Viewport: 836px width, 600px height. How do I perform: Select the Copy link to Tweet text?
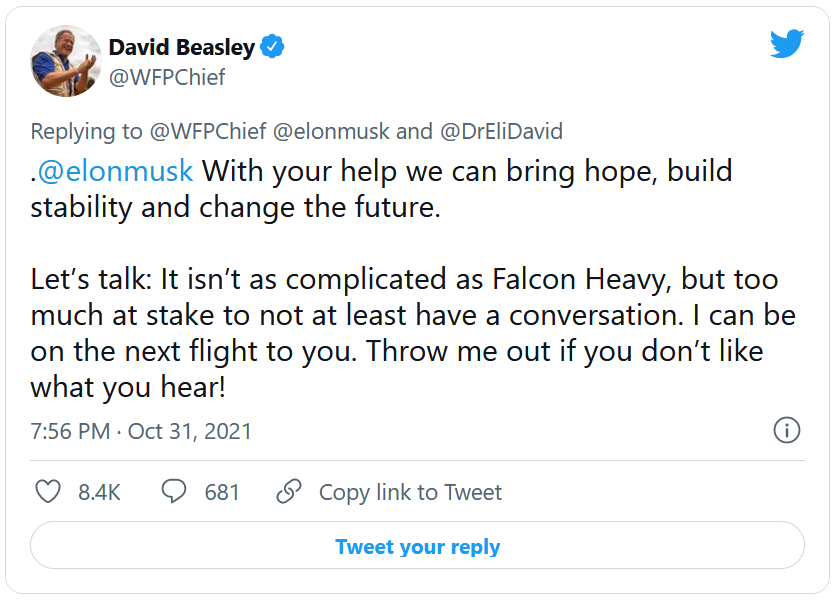pyautogui.click(x=410, y=492)
